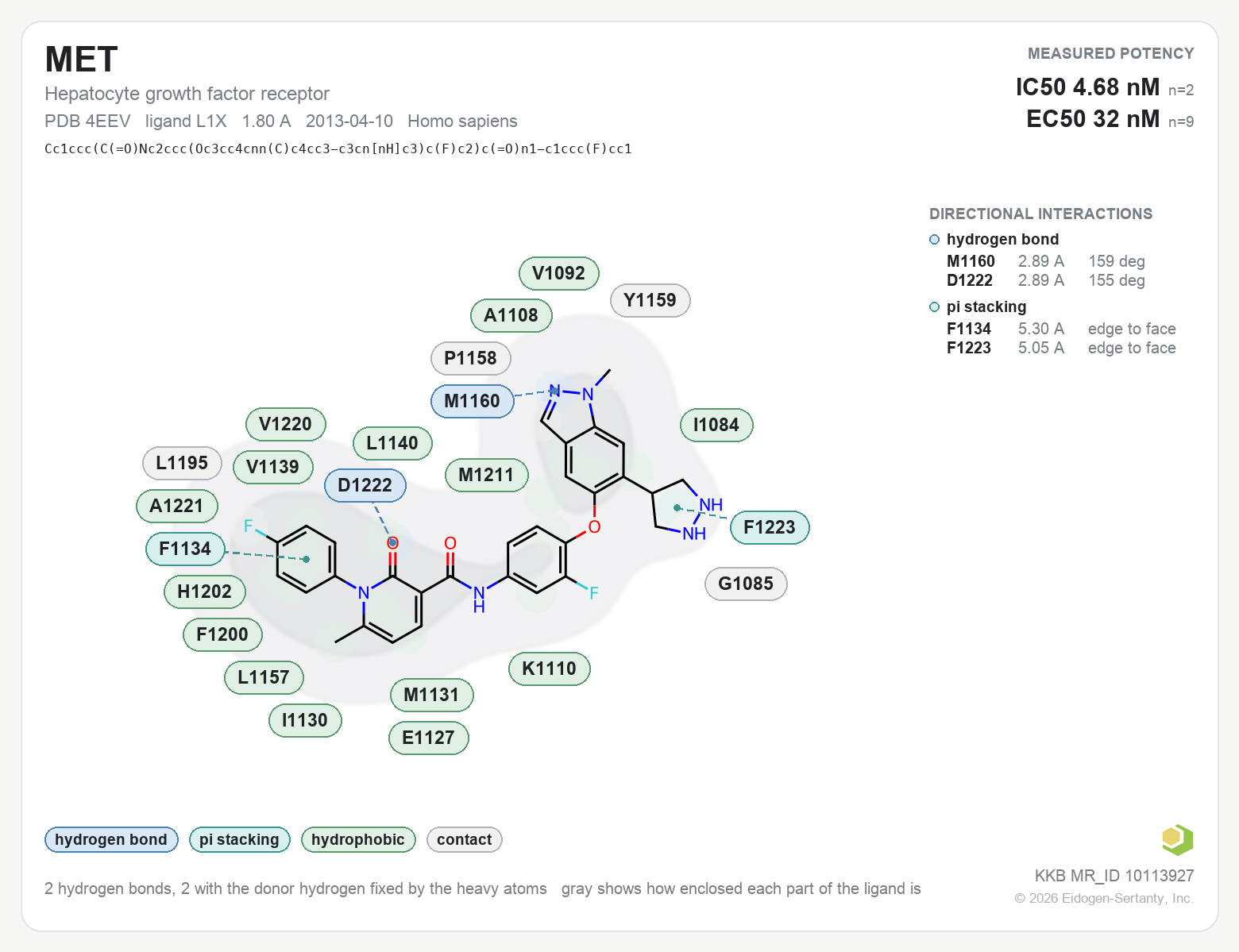The image size is (1239, 952).
Task: Click F1223 row in the pi stacking table
Action: pos(1061,348)
